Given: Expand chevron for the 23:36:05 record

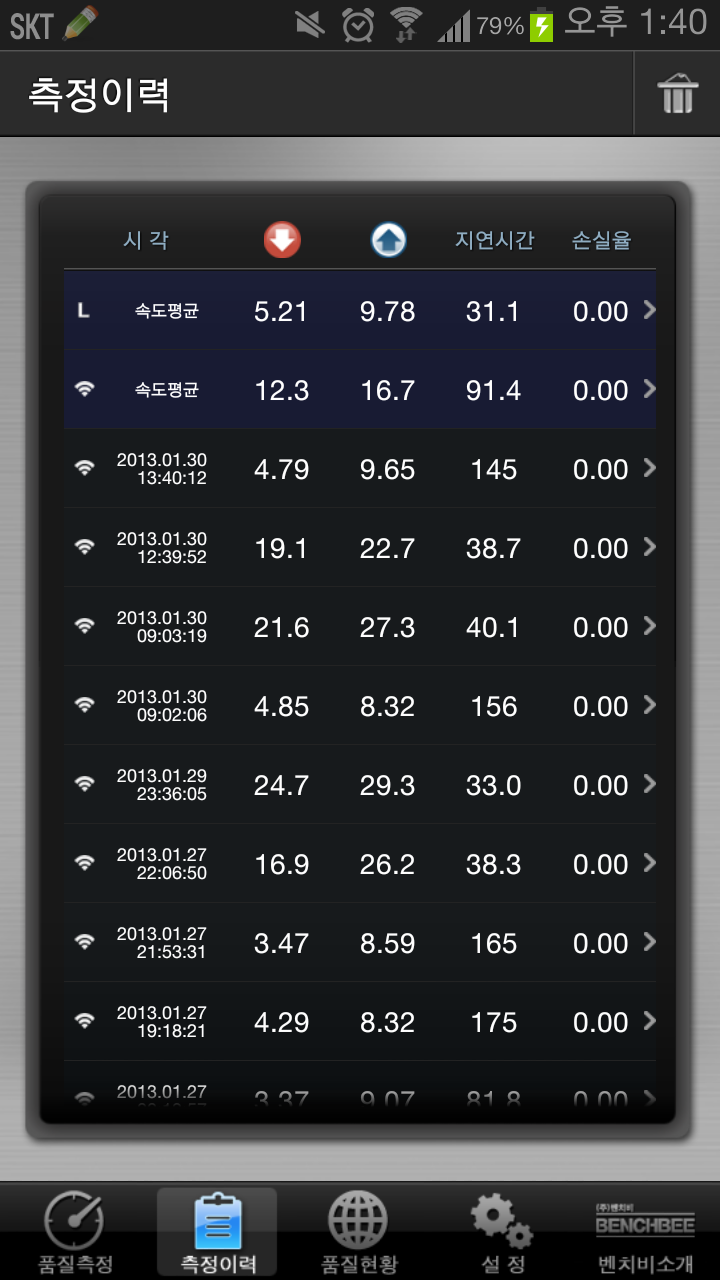Looking at the screenshot, I should tap(649, 784).
